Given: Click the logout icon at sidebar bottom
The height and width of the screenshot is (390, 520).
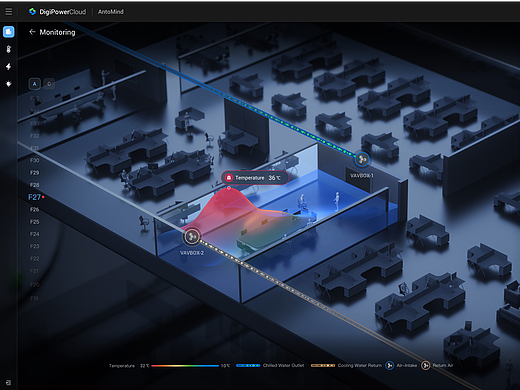Looking at the screenshot, I should coord(9,383).
